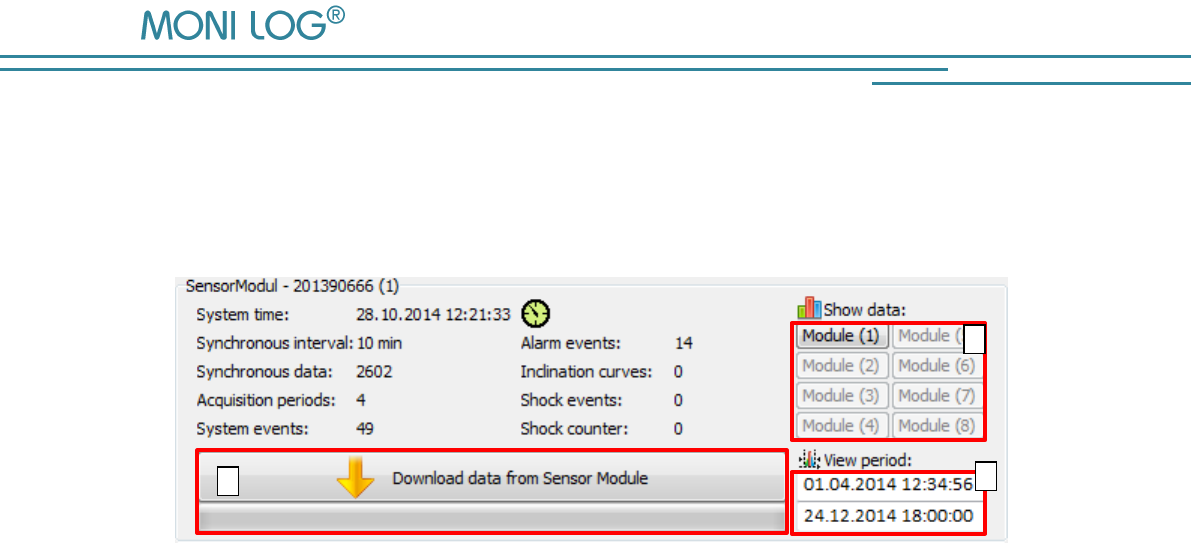Select the Module (4) button
The image size is (1191, 543).
coord(842,425)
